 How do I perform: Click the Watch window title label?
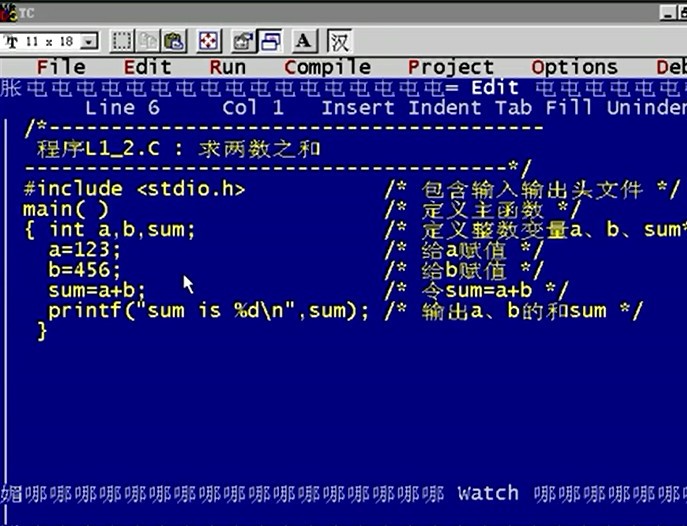tap(488, 494)
